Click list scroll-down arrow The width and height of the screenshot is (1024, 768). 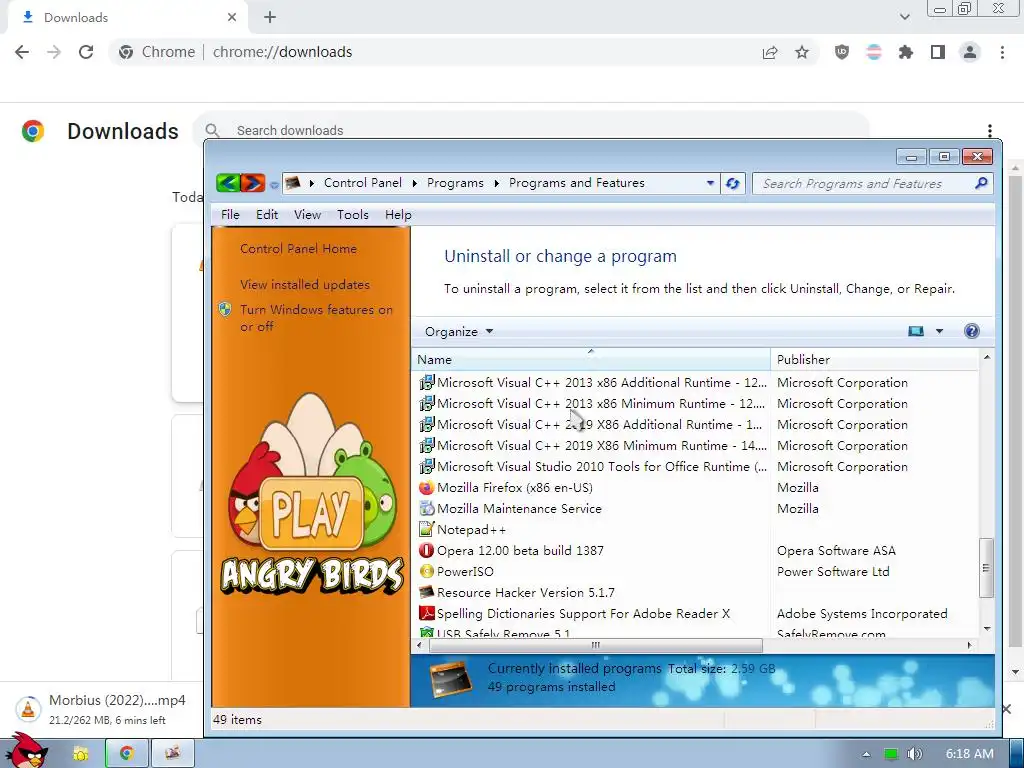[x=987, y=628]
